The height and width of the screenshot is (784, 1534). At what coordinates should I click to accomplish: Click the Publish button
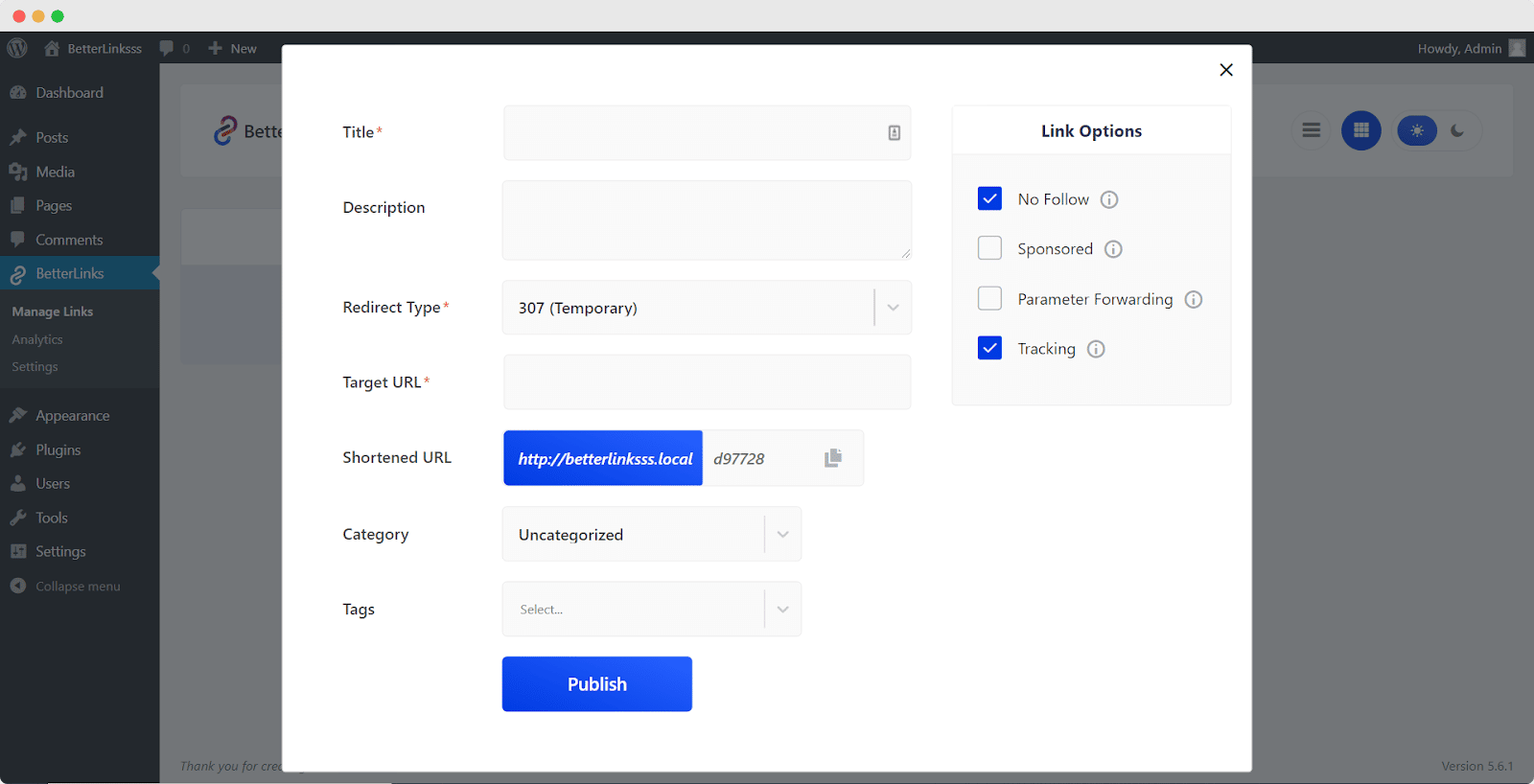[x=596, y=683]
